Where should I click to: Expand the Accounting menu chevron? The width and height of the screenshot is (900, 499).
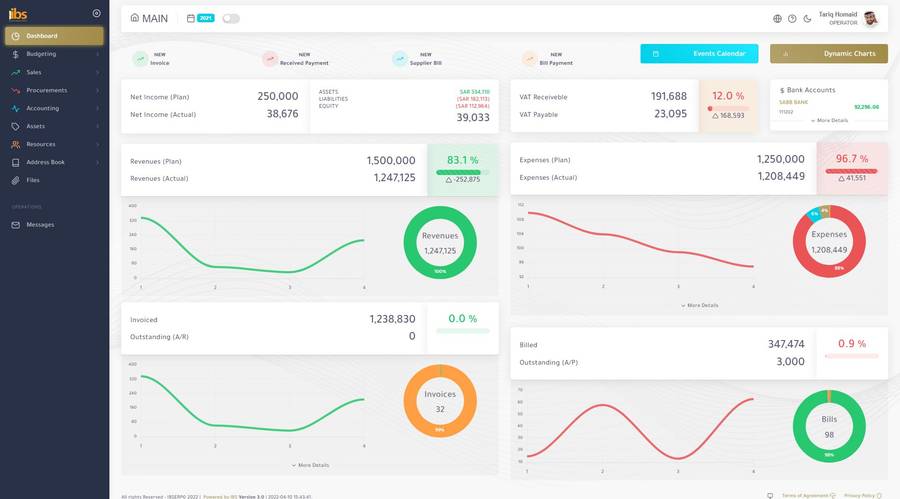point(98,108)
